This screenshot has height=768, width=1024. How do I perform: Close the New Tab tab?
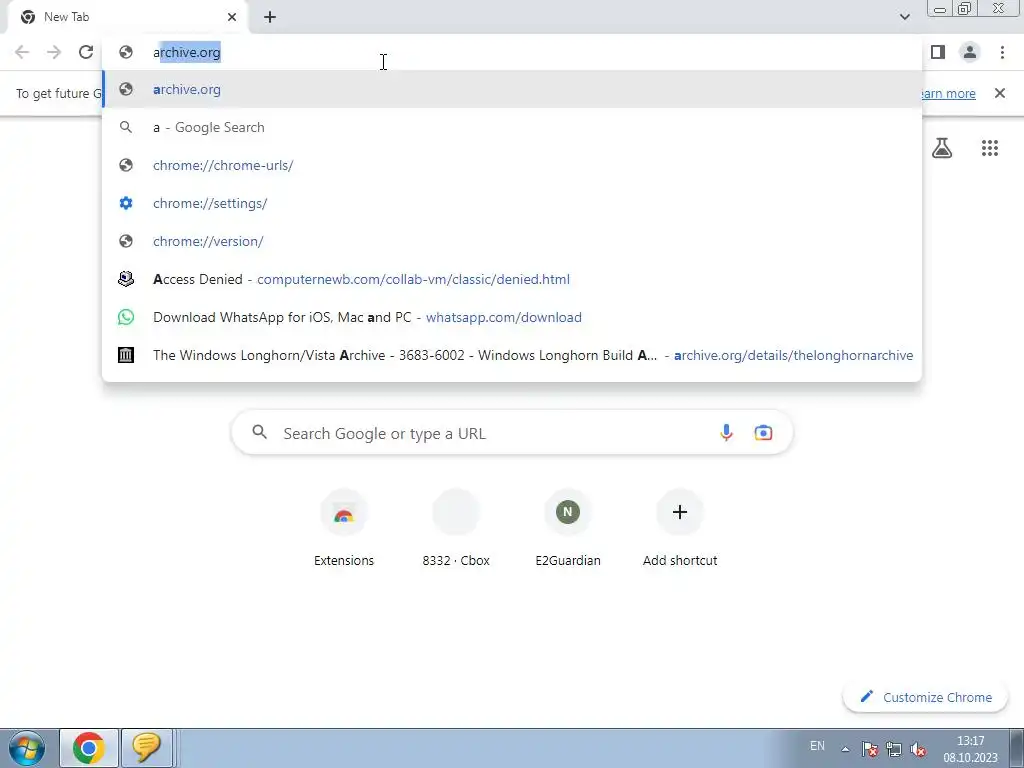[x=232, y=17]
